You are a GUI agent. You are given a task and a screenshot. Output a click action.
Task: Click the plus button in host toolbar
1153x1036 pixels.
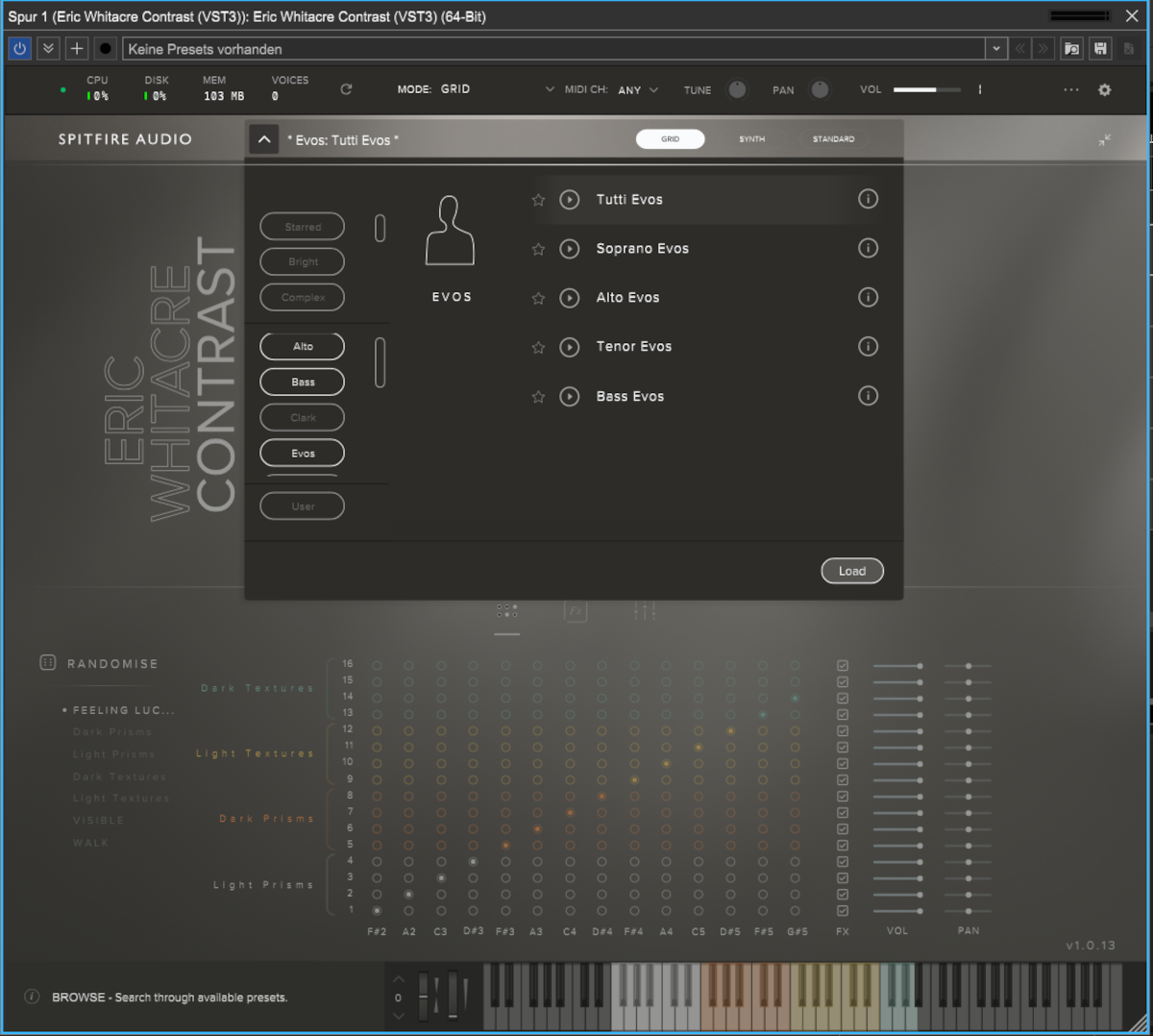[x=77, y=48]
